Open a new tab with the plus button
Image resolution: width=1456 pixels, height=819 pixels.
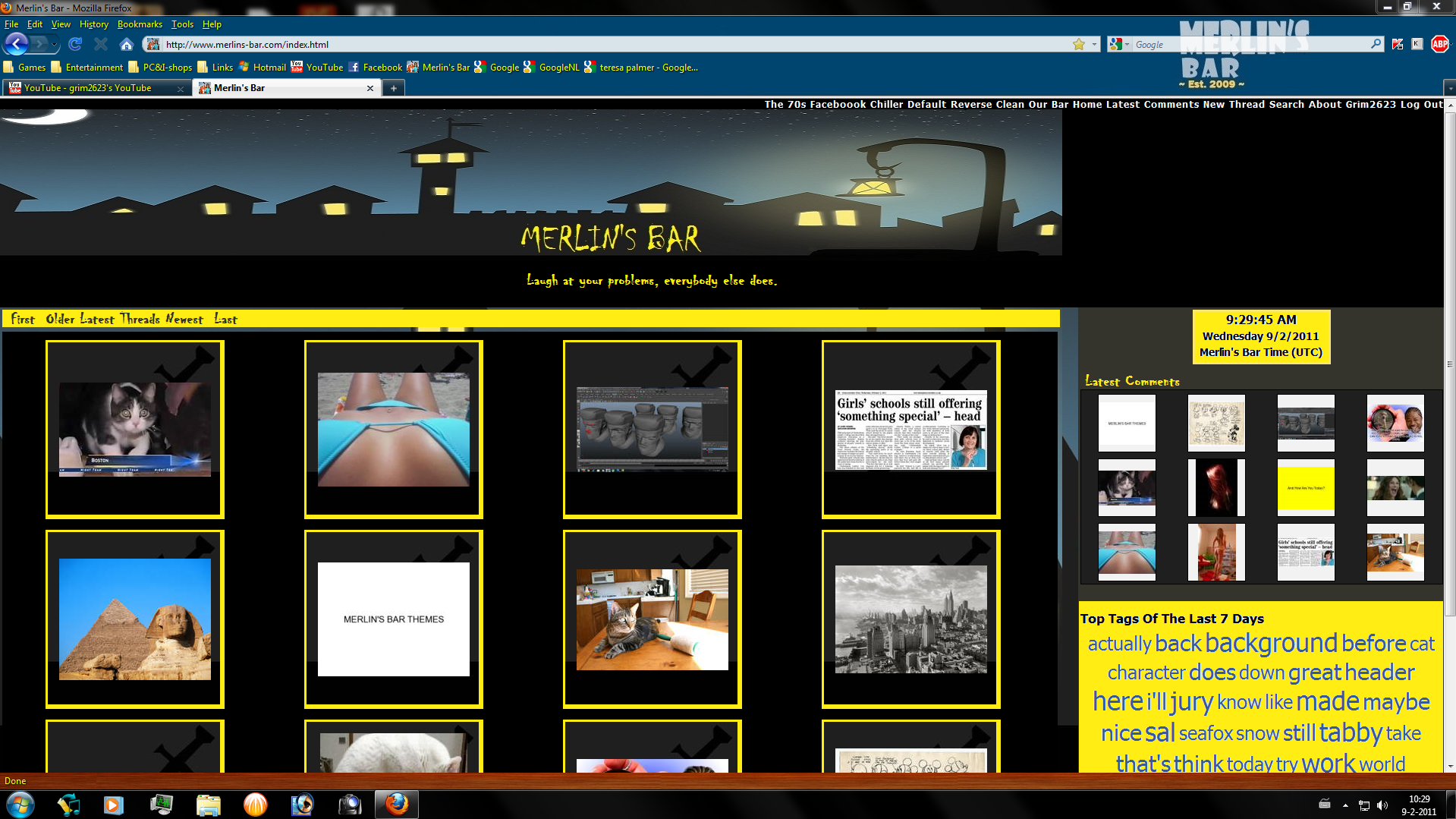tap(393, 88)
